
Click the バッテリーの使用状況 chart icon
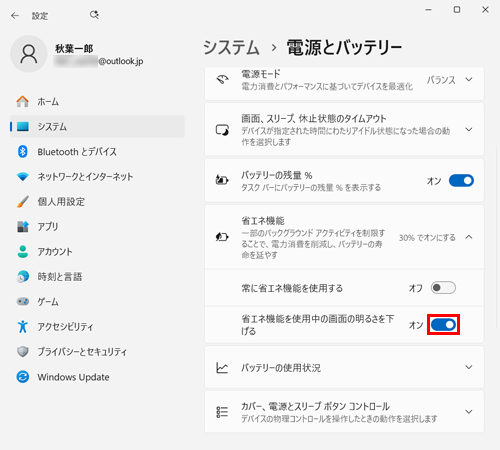point(222,368)
